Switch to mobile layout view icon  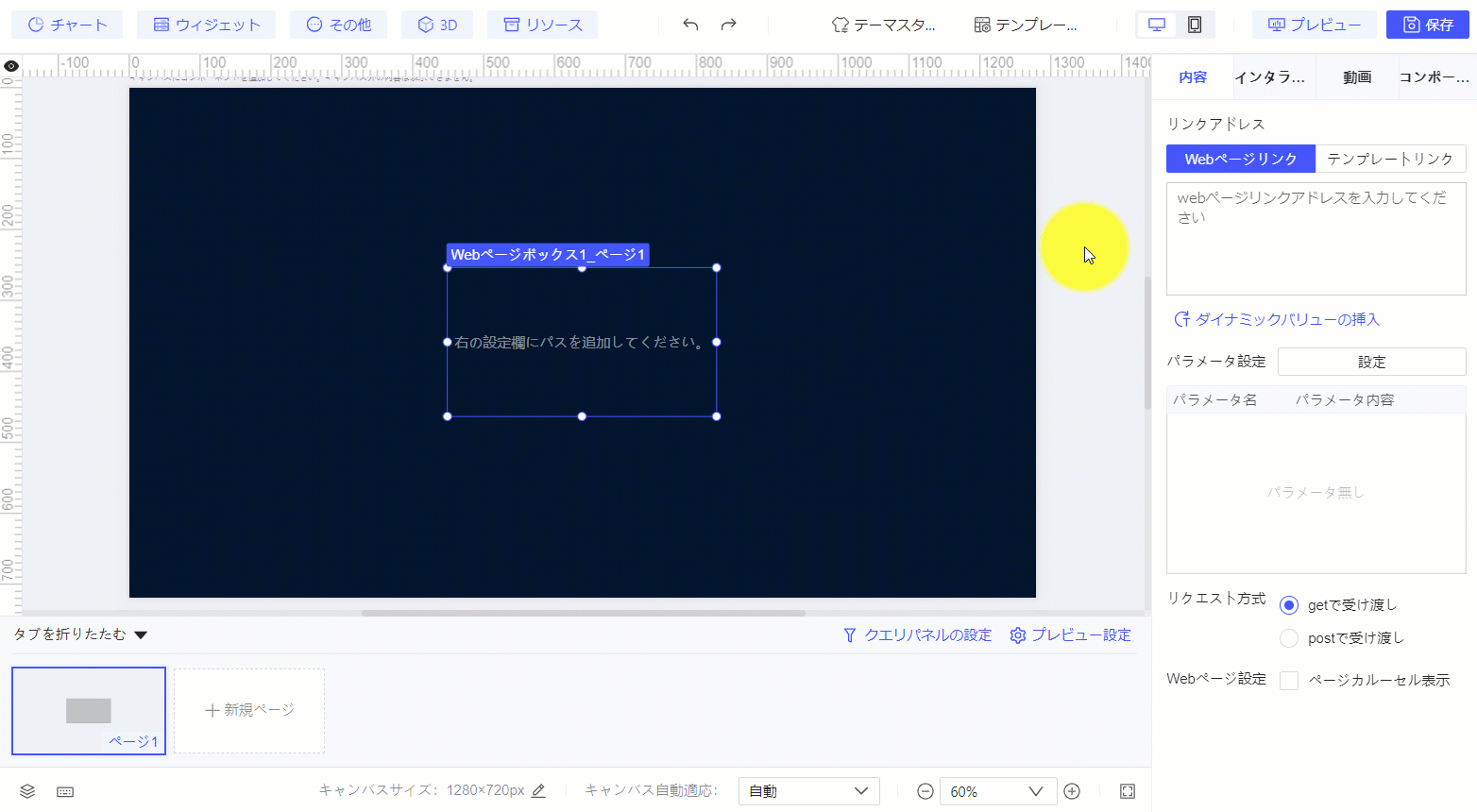pyautogui.click(x=1195, y=25)
